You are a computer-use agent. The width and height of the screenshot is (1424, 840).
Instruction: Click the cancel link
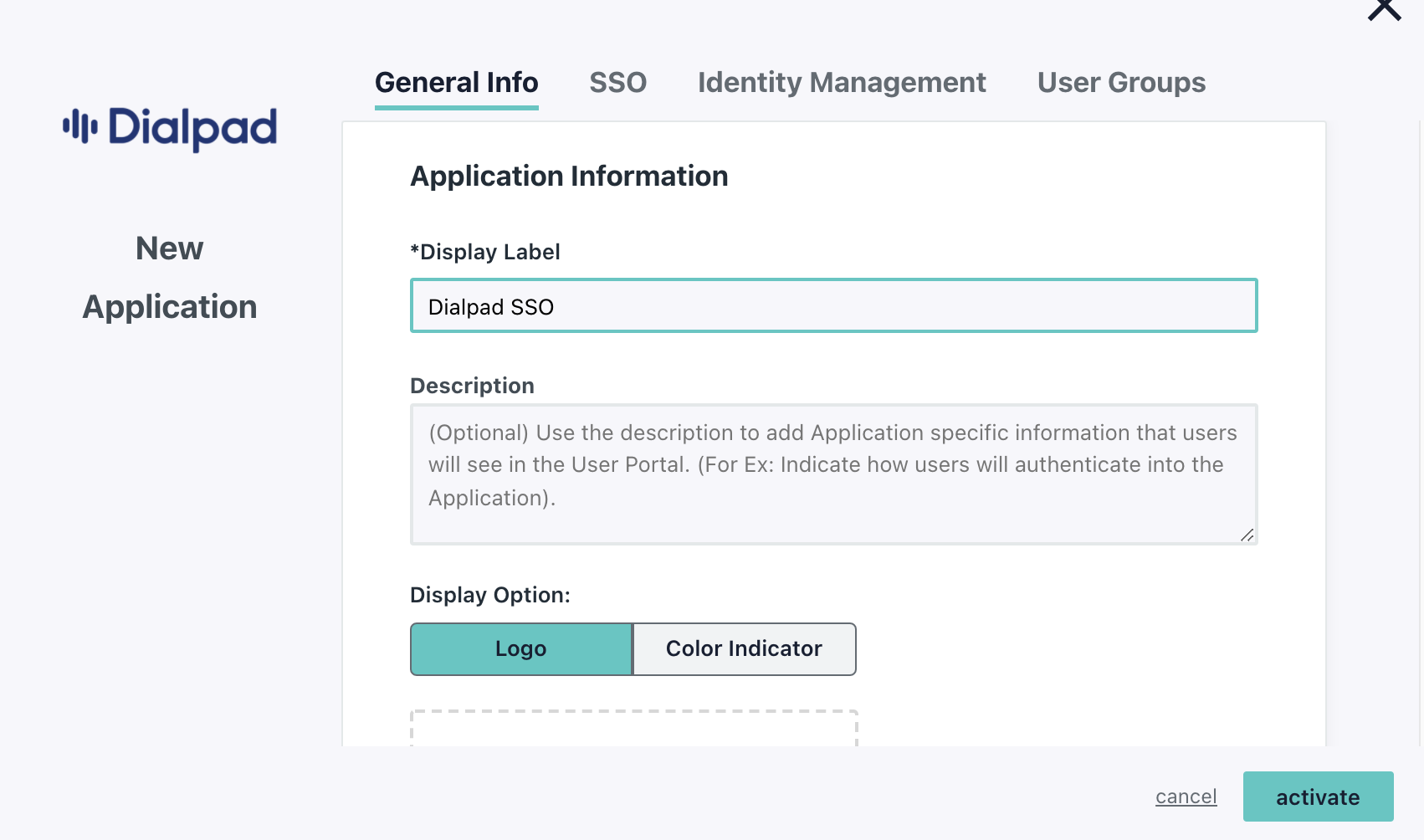tap(1186, 796)
